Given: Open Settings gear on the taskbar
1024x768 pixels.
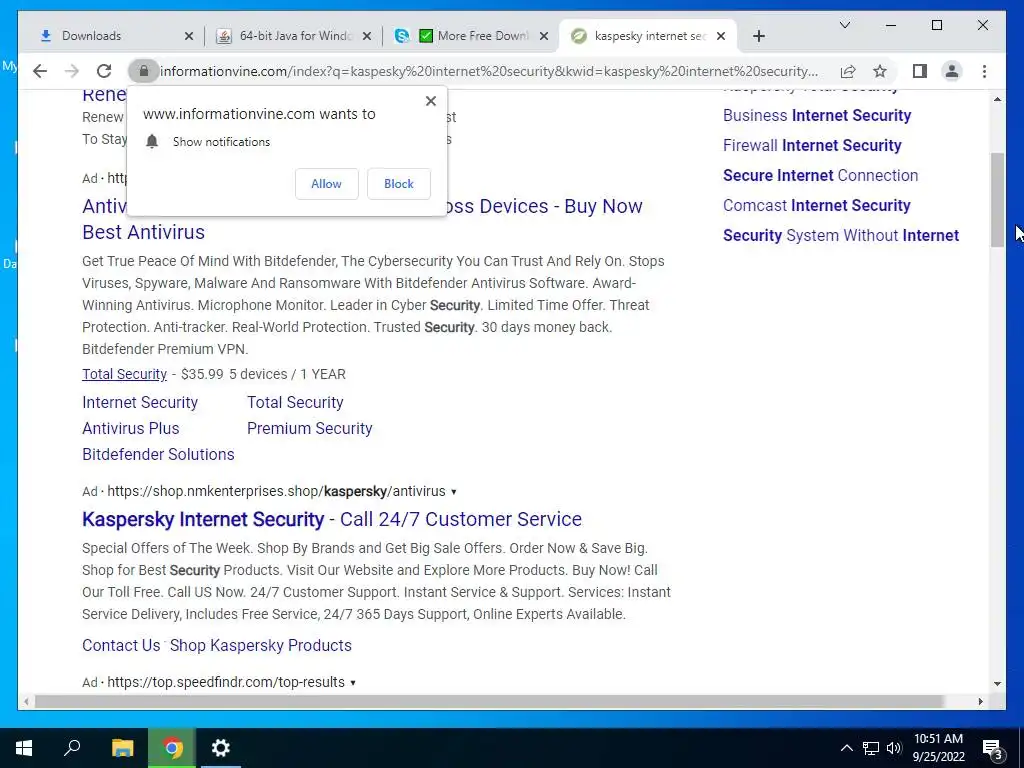Looking at the screenshot, I should pos(221,748).
